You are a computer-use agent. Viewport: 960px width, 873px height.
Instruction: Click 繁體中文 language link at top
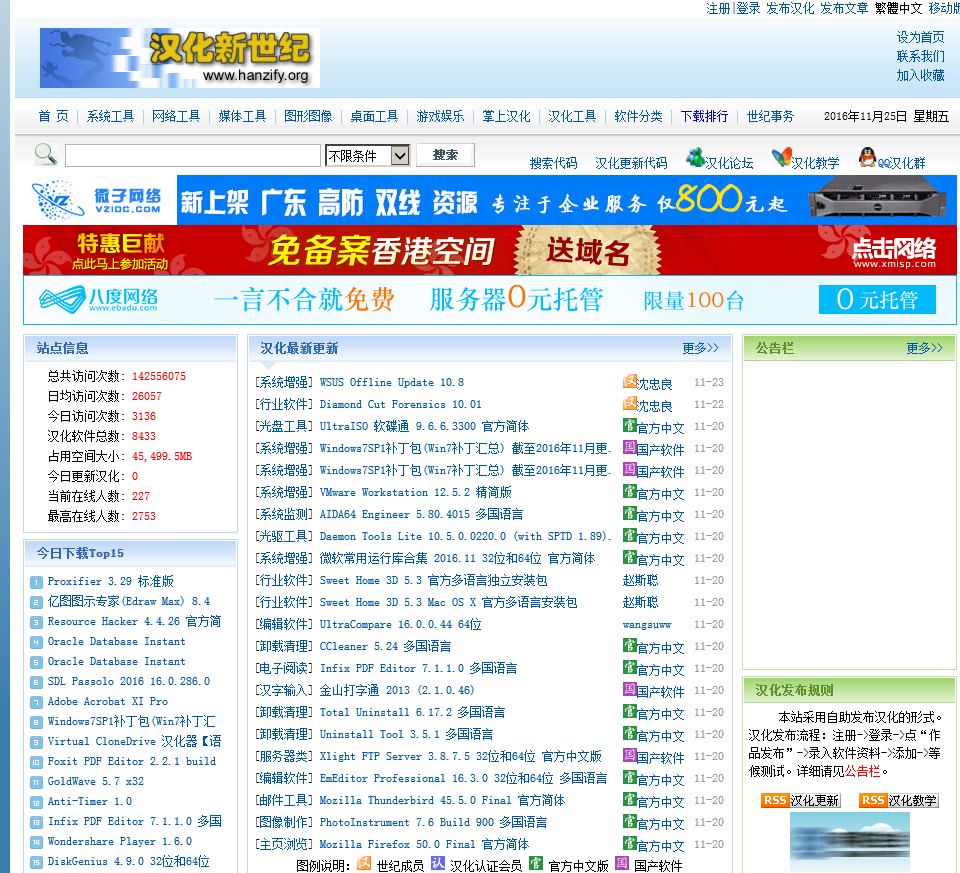coord(899,8)
